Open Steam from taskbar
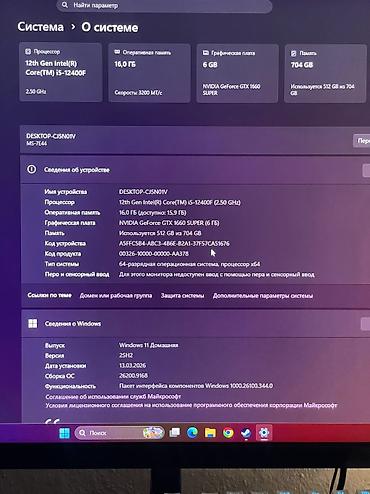This screenshot has height=494, width=370. click(246, 433)
